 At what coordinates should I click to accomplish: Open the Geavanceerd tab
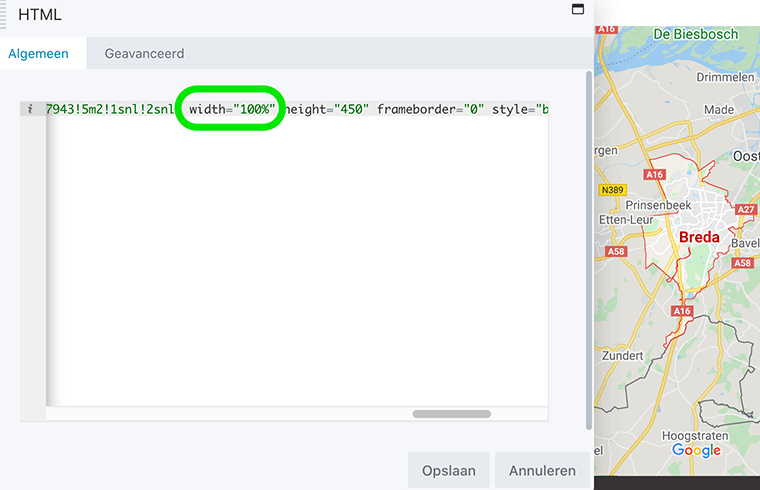(144, 53)
